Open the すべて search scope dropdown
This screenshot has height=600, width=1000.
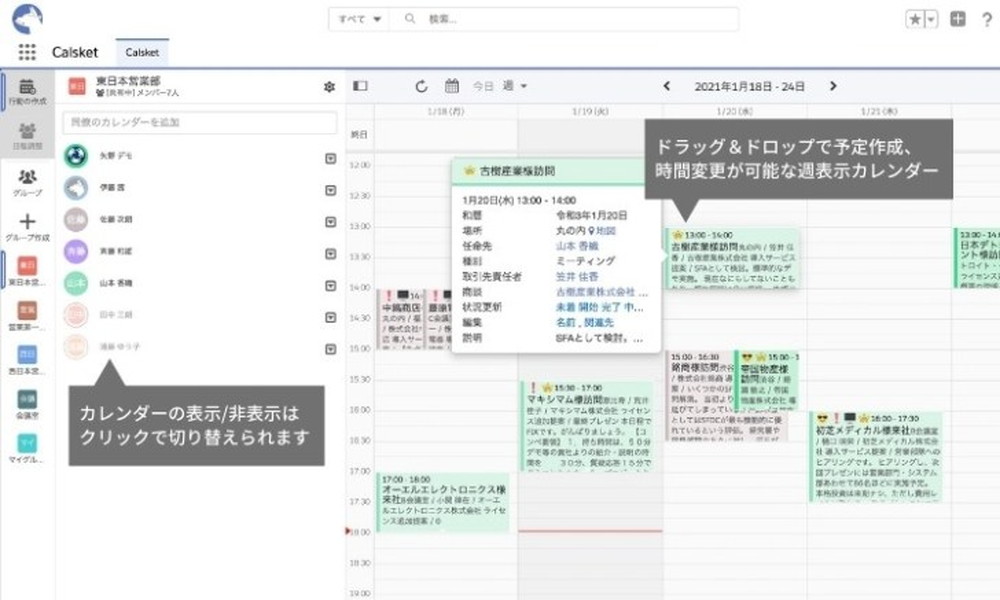pyautogui.click(x=360, y=19)
